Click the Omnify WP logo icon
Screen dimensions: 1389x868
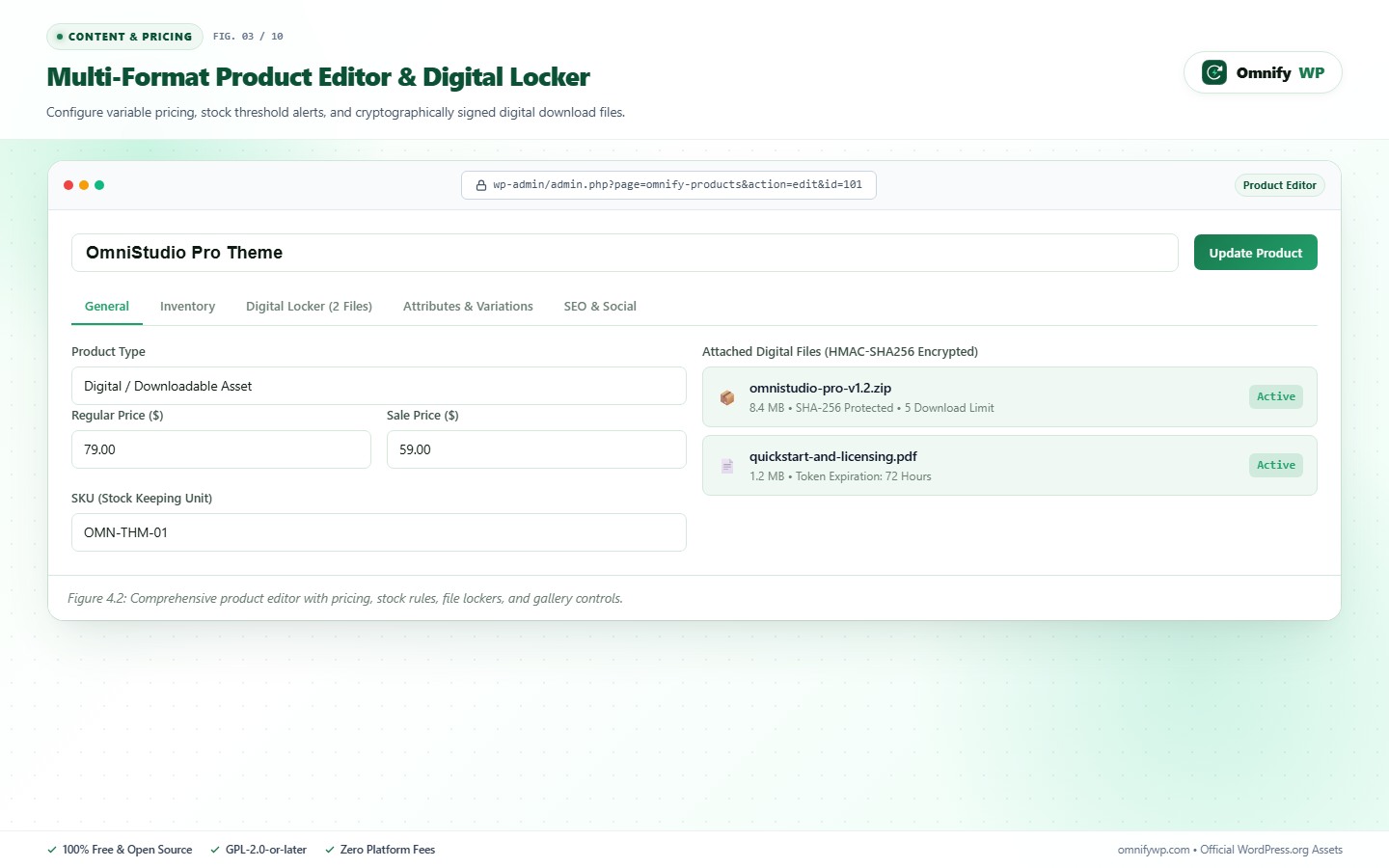click(x=1214, y=72)
